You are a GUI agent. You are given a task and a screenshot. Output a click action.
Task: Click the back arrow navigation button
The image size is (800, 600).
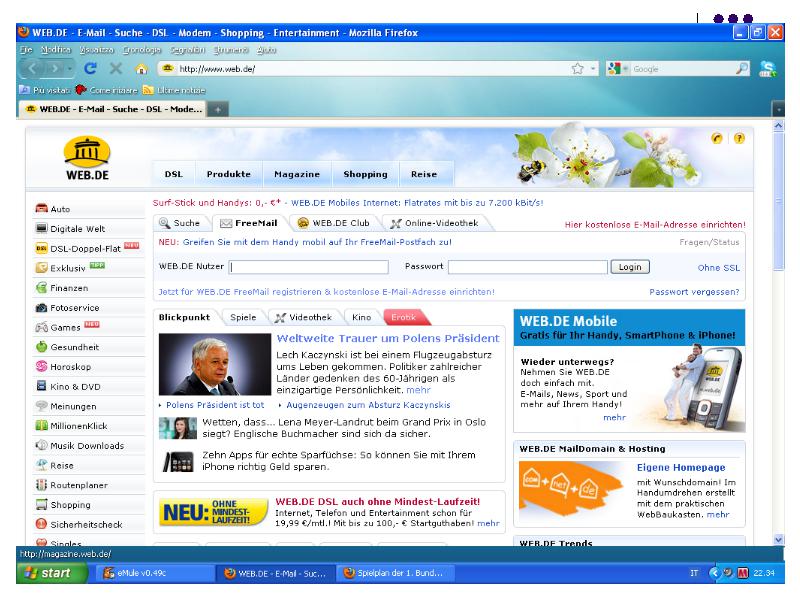32,68
